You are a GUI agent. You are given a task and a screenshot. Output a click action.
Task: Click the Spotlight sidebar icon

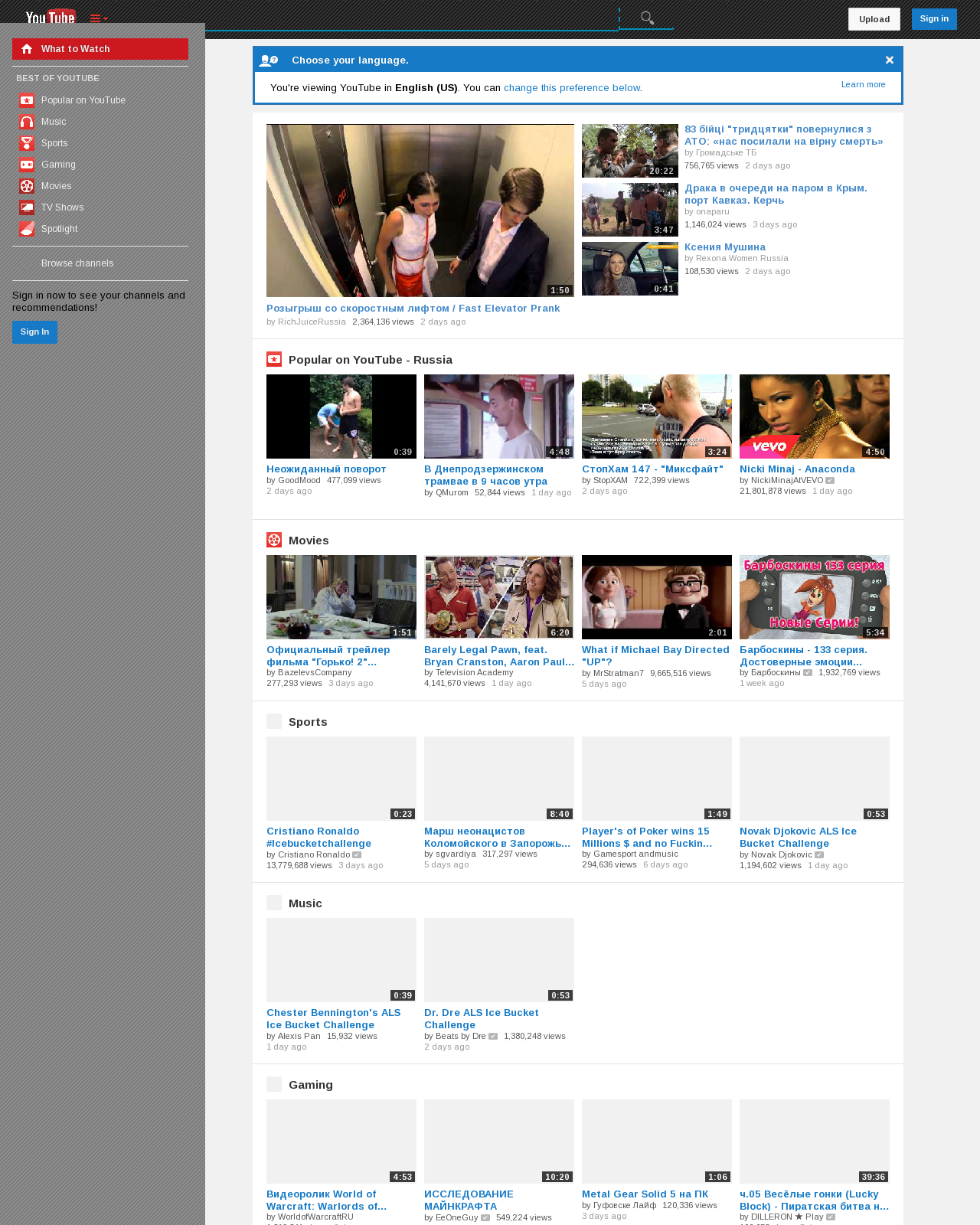pos(27,229)
